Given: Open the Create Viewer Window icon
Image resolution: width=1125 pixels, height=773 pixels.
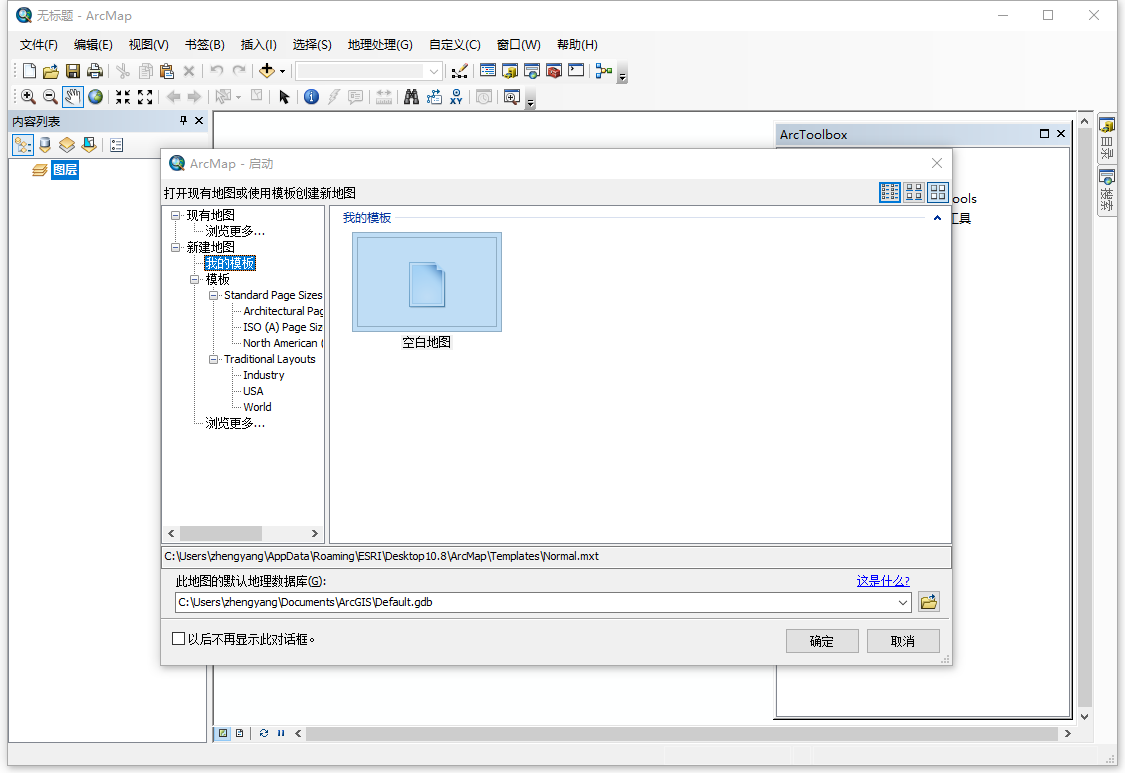Looking at the screenshot, I should [x=512, y=97].
